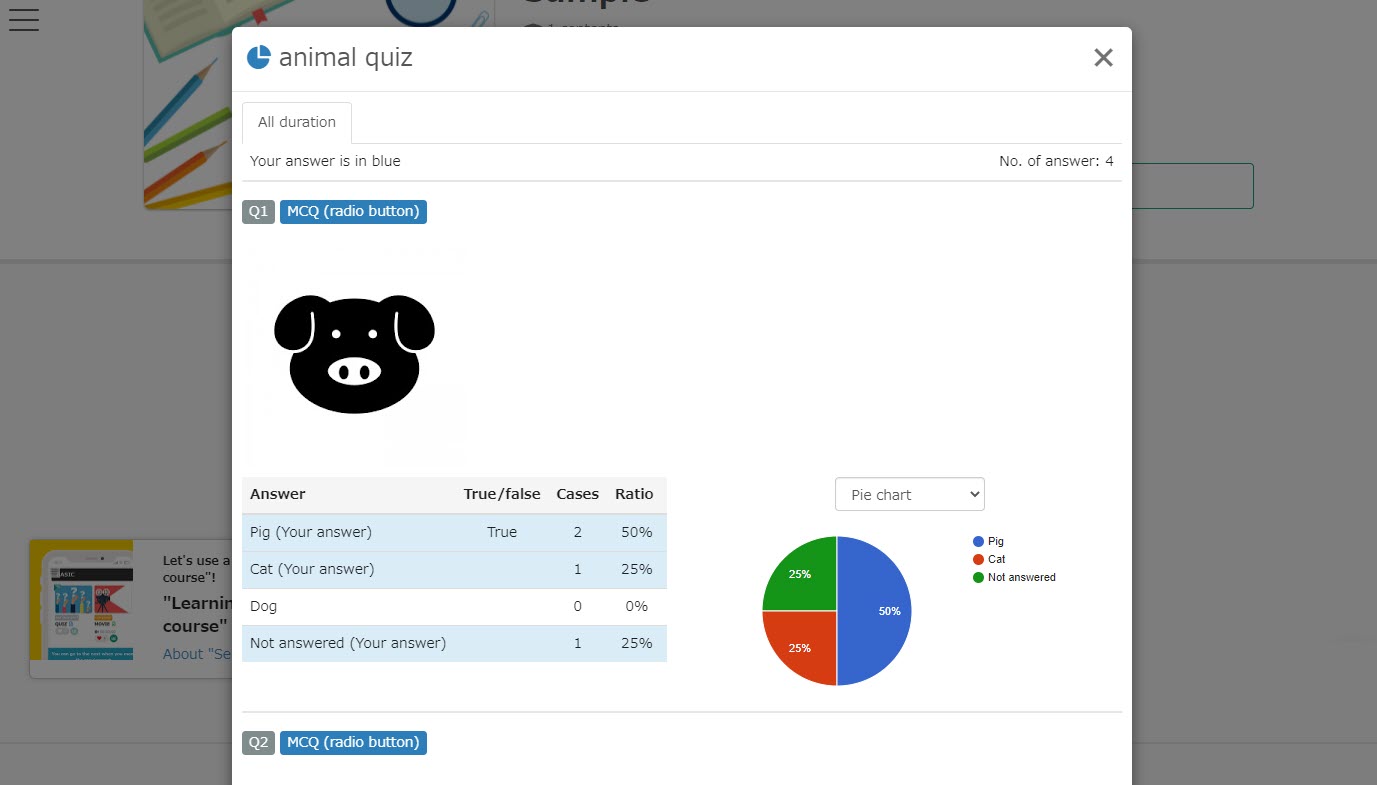This screenshot has height=785, width=1377.
Task: Open the Pie chart type dropdown
Action: point(909,494)
